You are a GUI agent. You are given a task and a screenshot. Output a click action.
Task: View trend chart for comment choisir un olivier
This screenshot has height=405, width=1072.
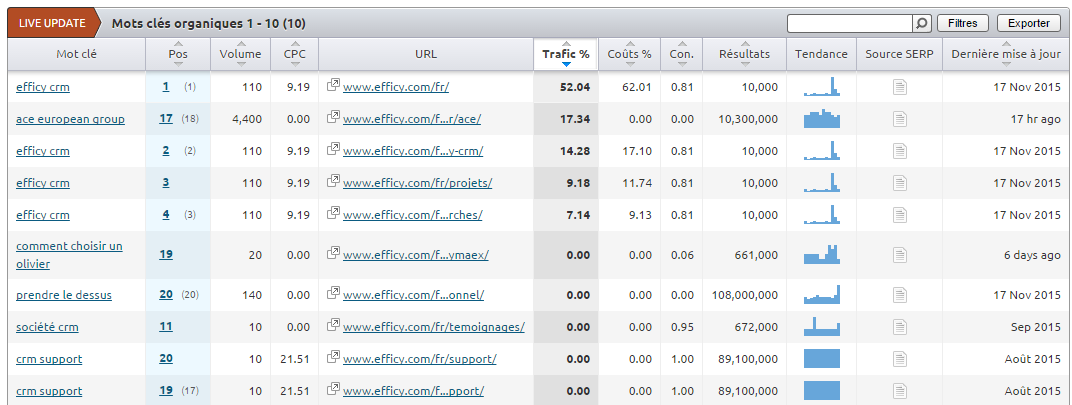pos(822,254)
